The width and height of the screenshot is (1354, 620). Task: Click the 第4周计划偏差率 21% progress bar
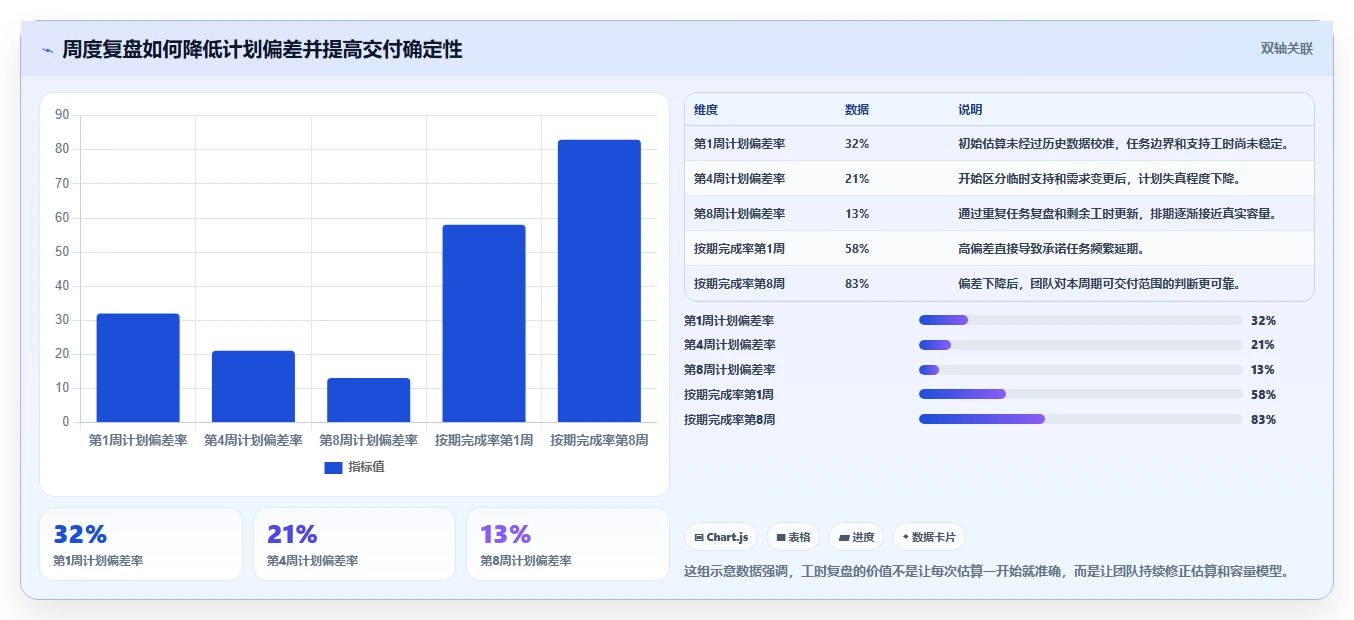click(x=1080, y=345)
